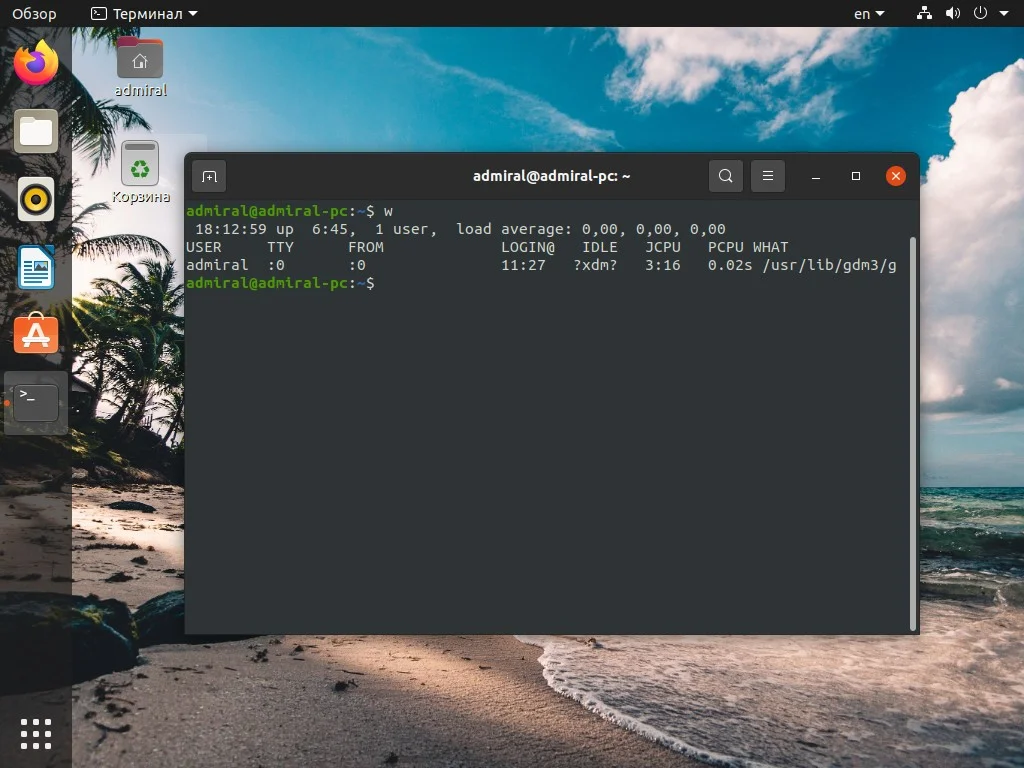Launch Firefox from the dock

pos(35,62)
